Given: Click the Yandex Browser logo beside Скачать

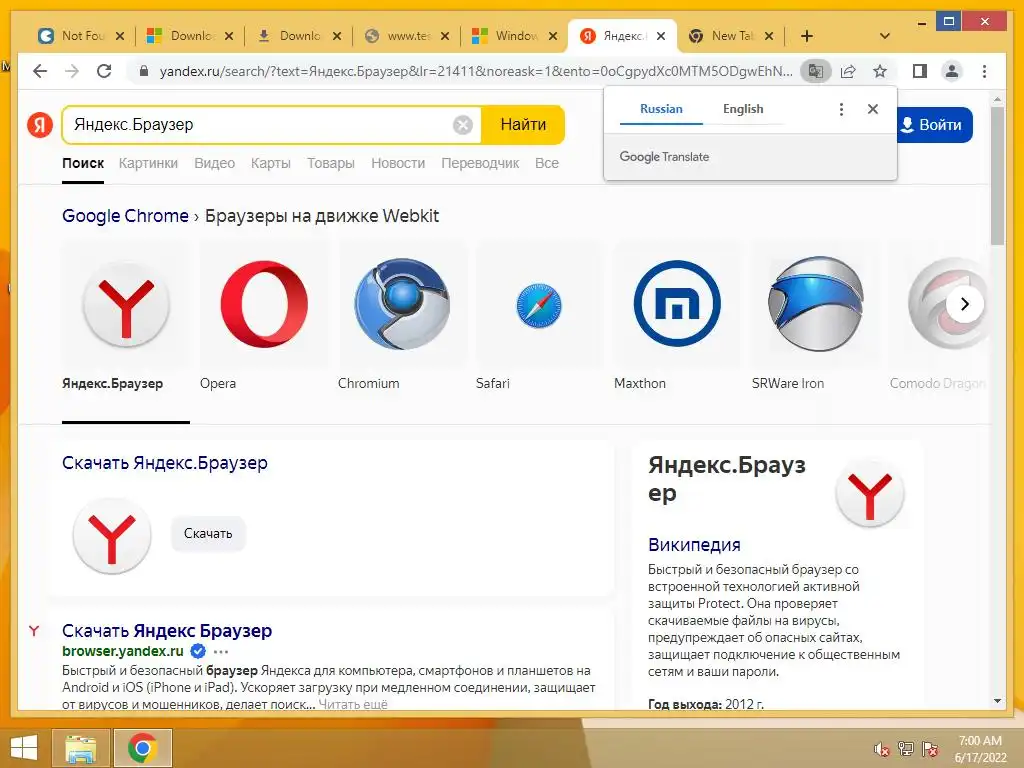Looking at the screenshot, I should 112,536.
